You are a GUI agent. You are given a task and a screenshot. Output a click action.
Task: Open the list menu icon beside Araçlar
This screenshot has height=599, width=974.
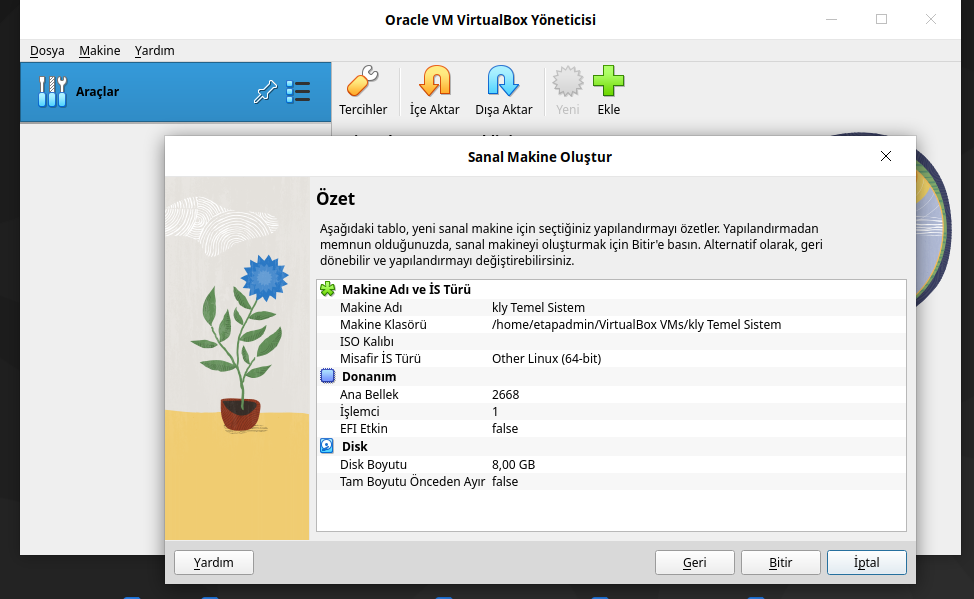(298, 93)
